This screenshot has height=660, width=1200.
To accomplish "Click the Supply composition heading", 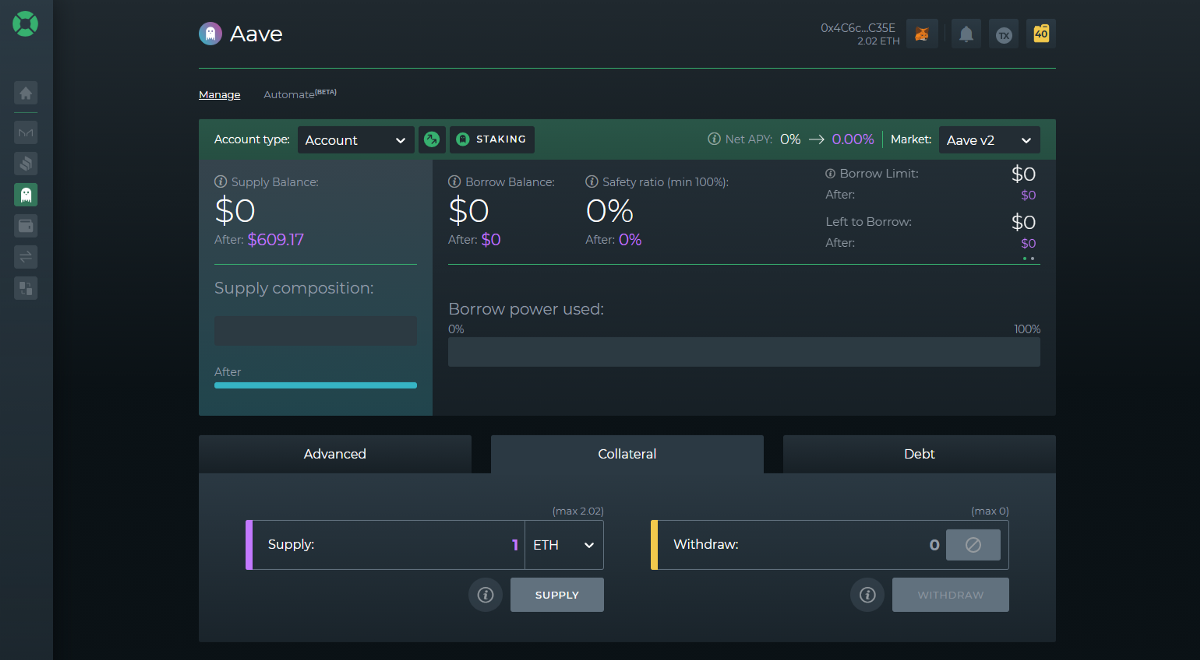I will point(294,288).
